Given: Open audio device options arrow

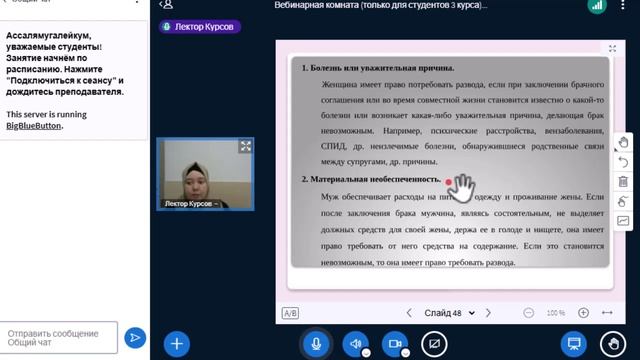Looking at the screenshot, I should click(366, 353).
